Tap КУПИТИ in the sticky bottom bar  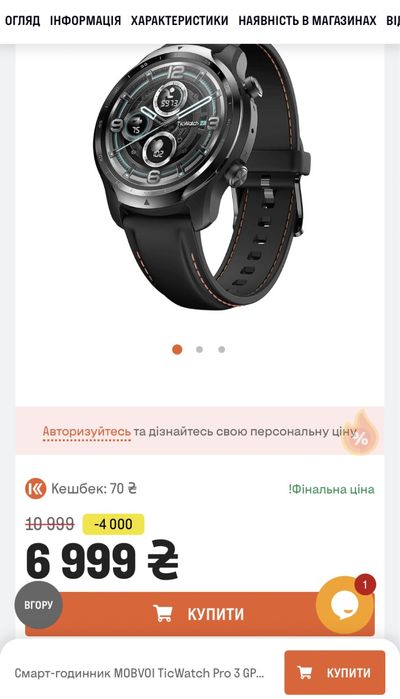tap(334, 672)
